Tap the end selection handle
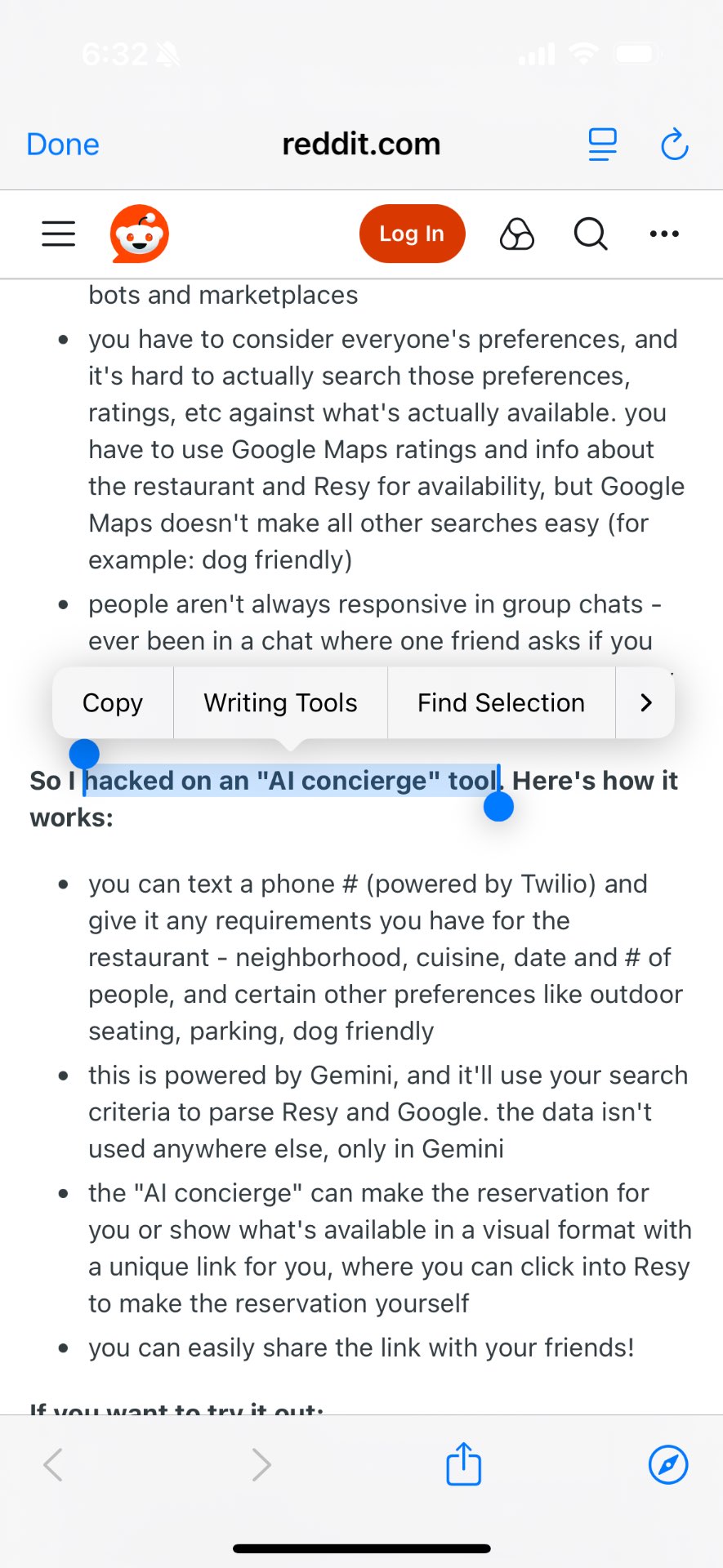Viewport: 723px width, 1568px height. (x=498, y=806)
